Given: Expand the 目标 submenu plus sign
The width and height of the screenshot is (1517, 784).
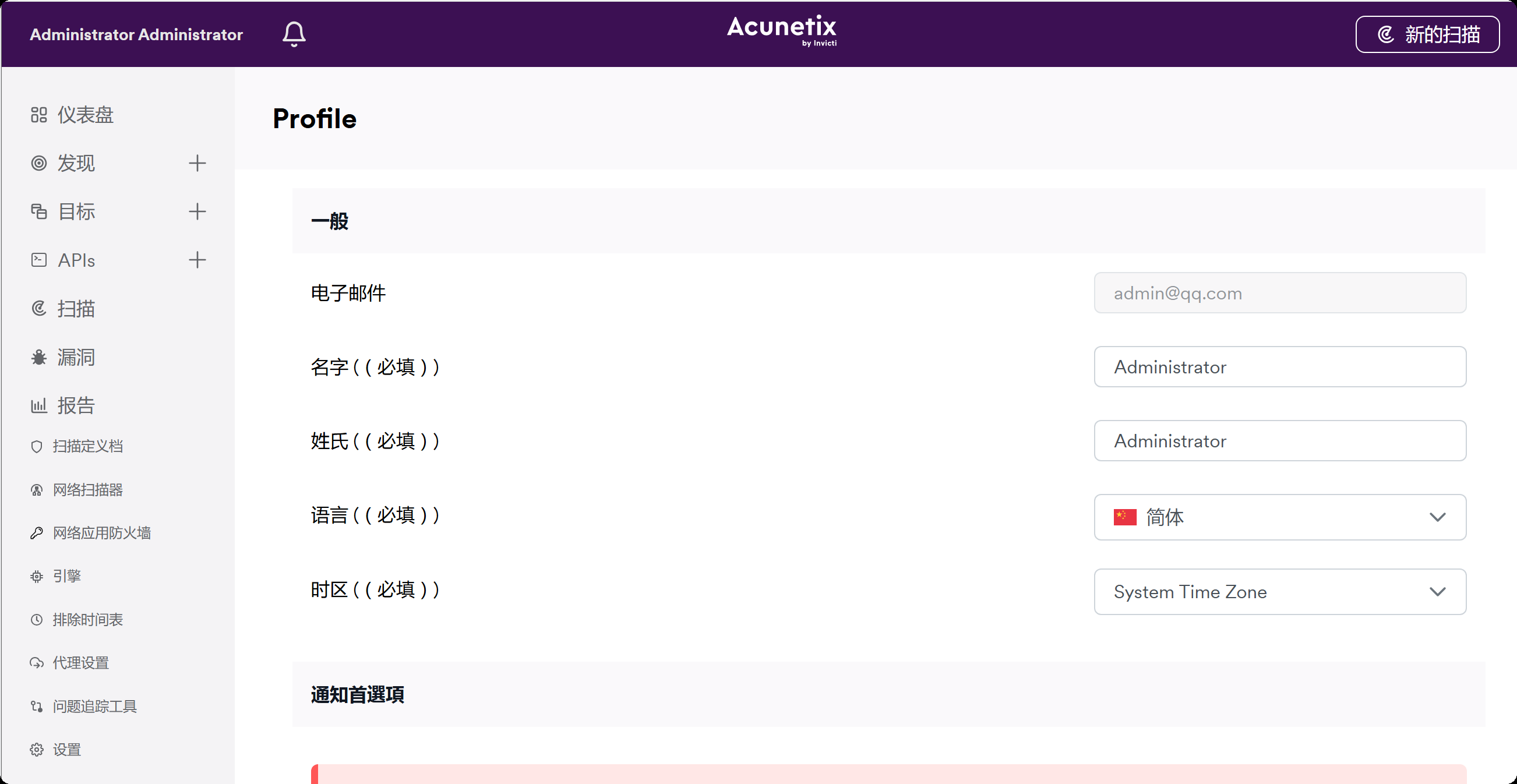Looking at the screenshot, I should [197, 211].
